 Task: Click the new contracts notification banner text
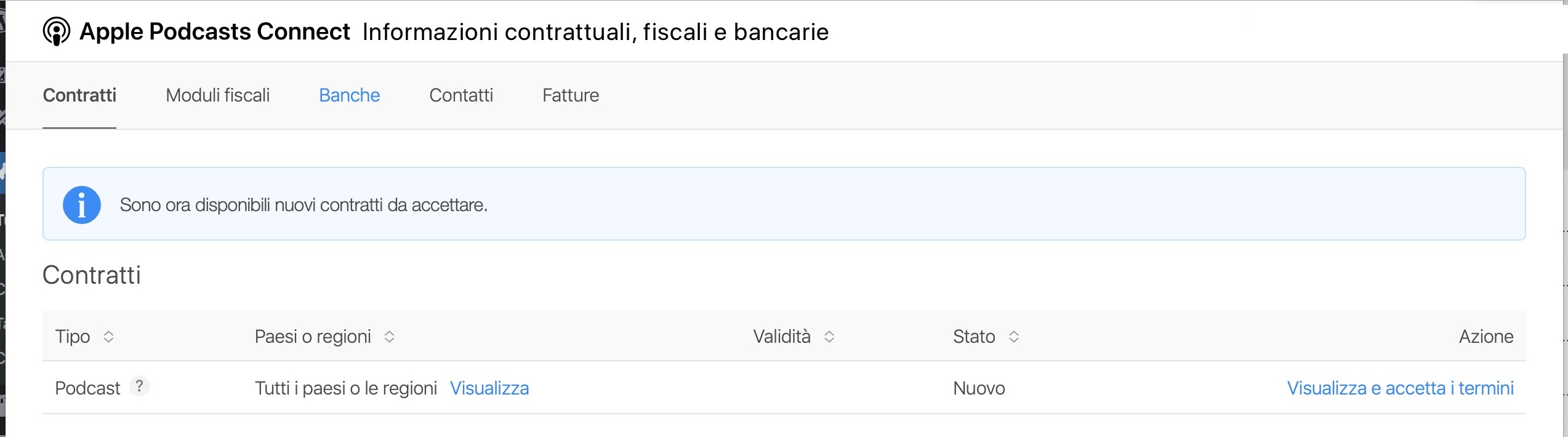304,205
